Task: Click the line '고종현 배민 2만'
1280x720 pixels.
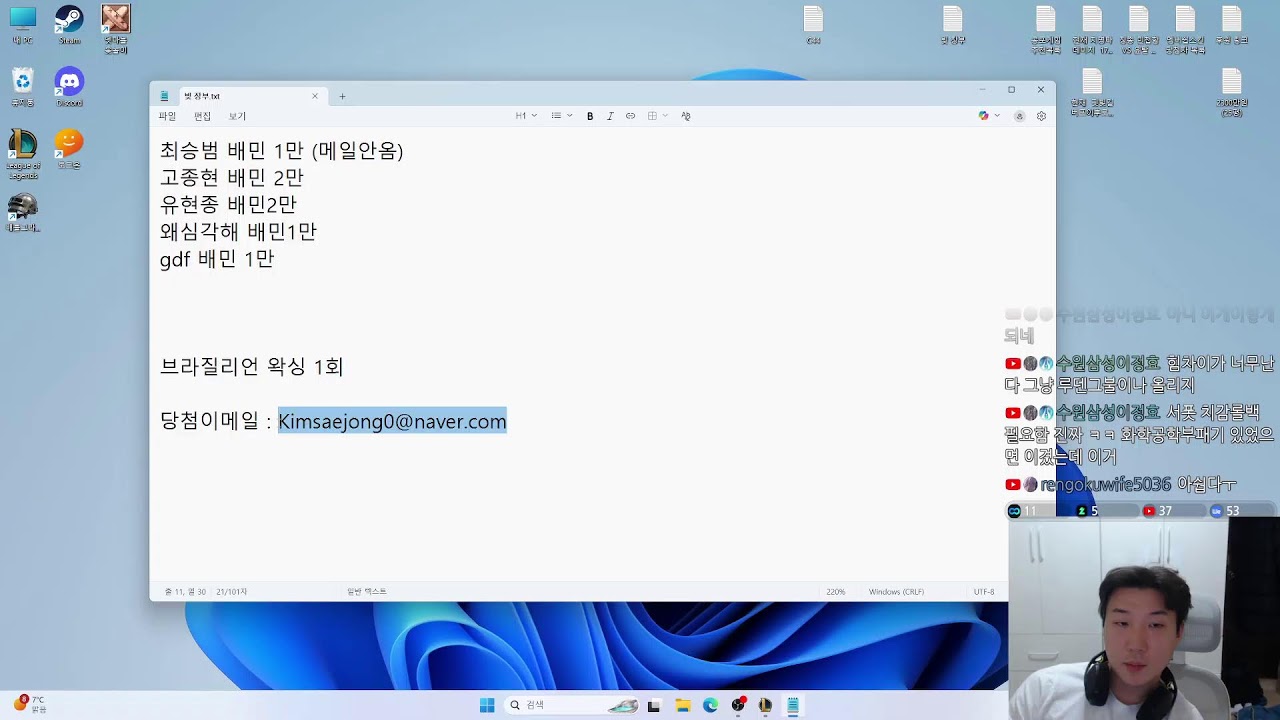Action: click(x=231, y=178)
